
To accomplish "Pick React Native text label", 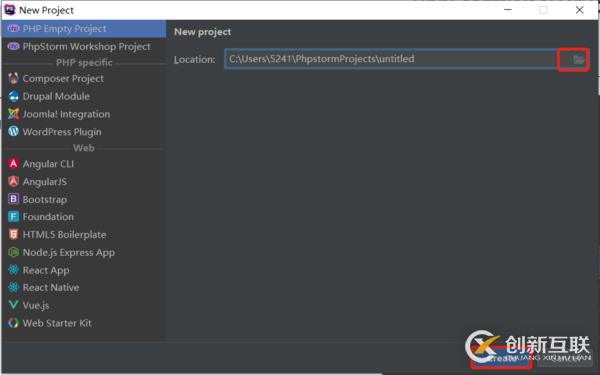I will tap(51, 287).
